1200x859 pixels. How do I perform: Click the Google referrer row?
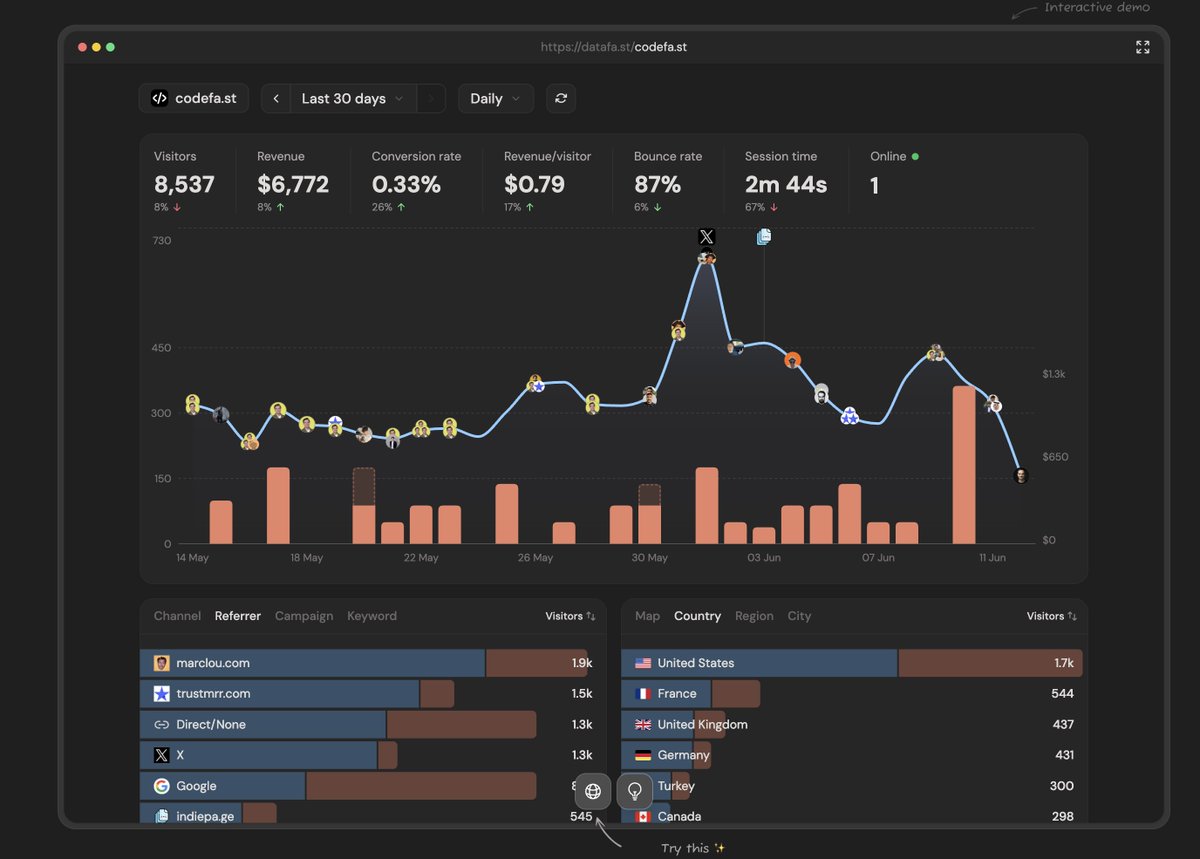(x=371, y=786)
